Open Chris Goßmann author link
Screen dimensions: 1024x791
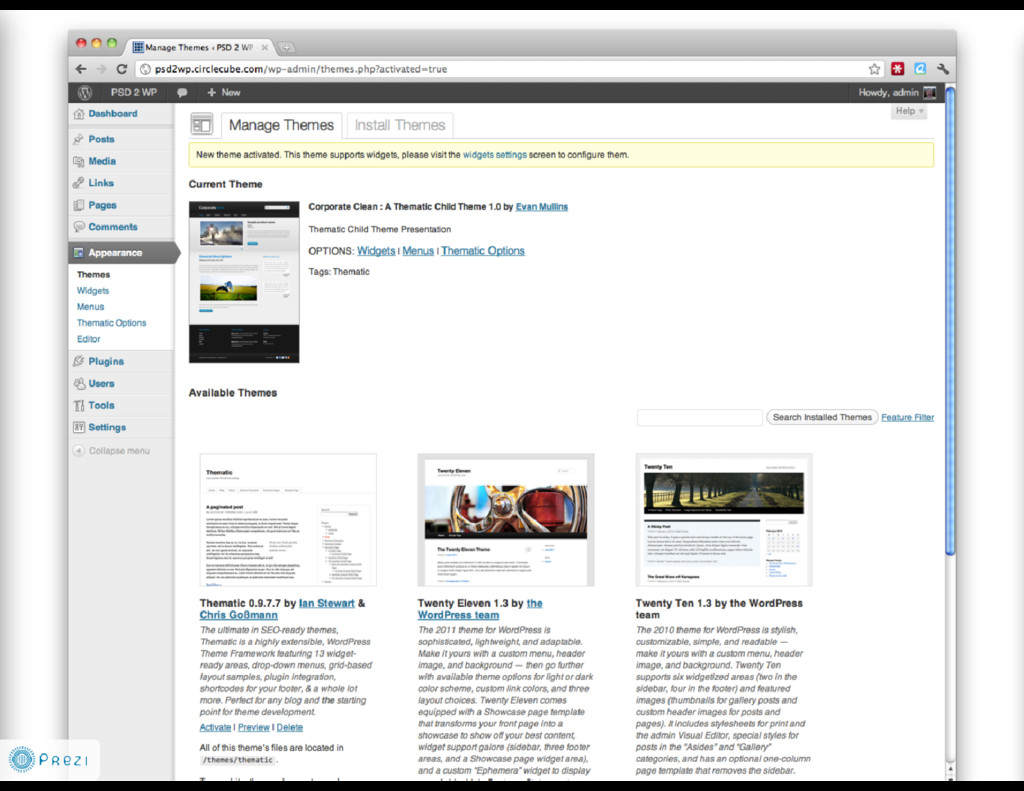pos(238,615)
